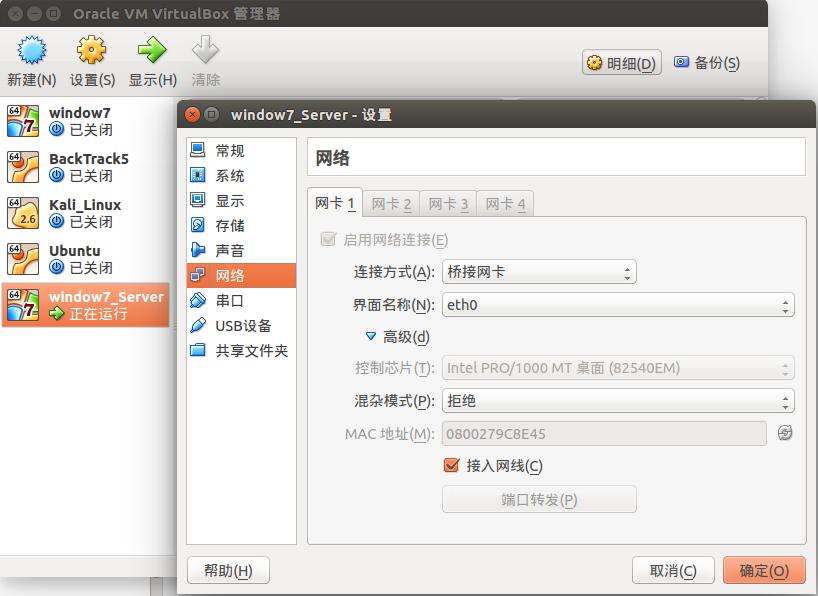This screenshot has width=818, height=596.
Task: Click the 显示(H) green arrow icon
Action: pyautogui.click(x=152, y=50)
